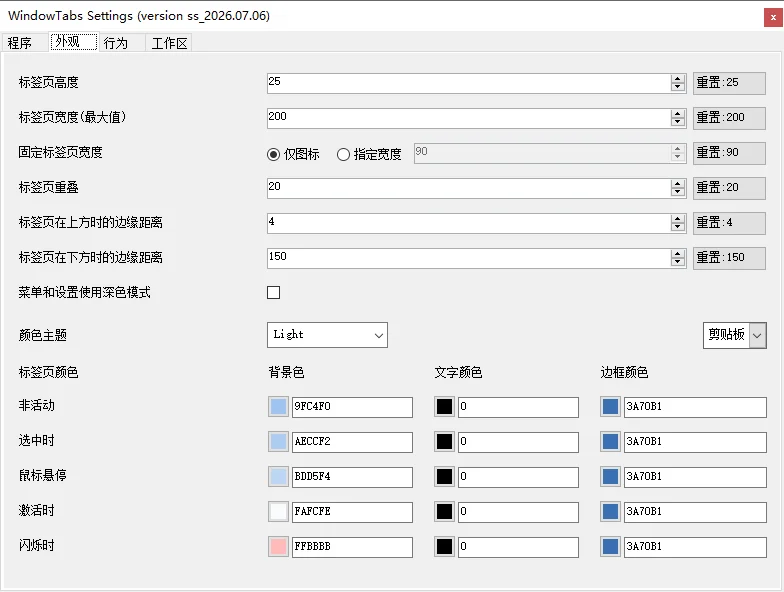Enable 菜单和设置使用深色模式 checkbox
Image resolution: width=784 pixels, height=592 pixels.
coord(274,292)
